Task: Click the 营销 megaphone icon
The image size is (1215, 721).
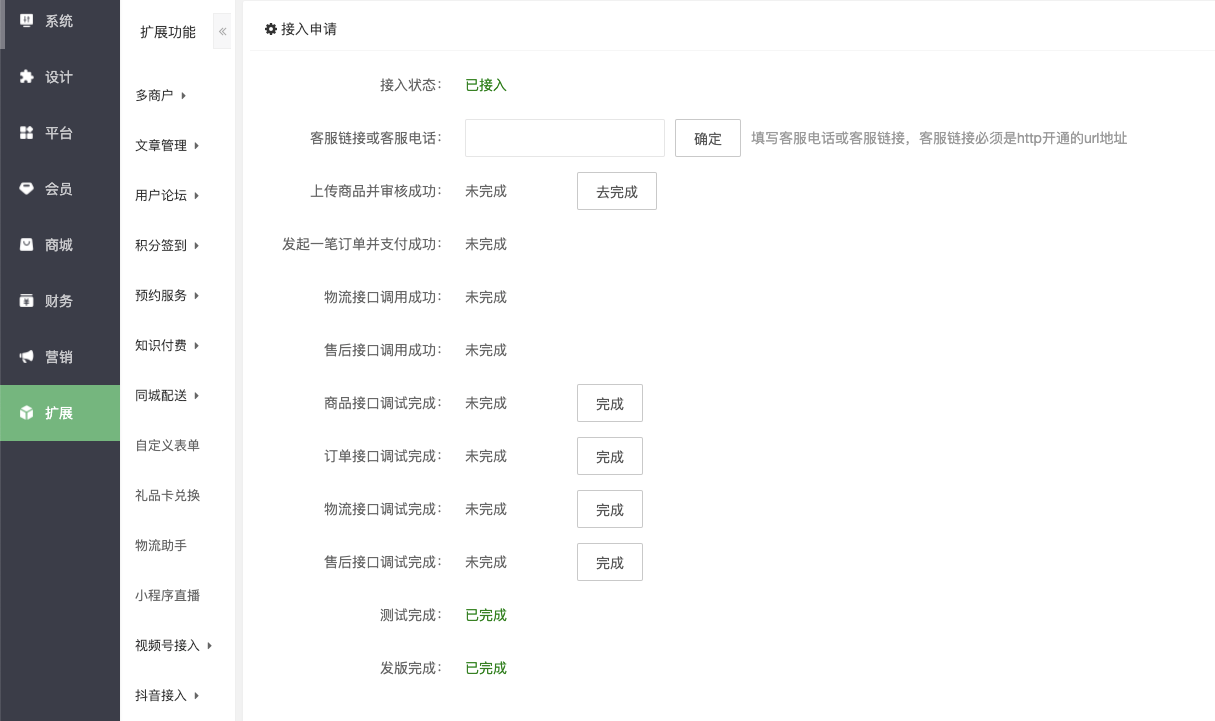Action: [27, 357]
